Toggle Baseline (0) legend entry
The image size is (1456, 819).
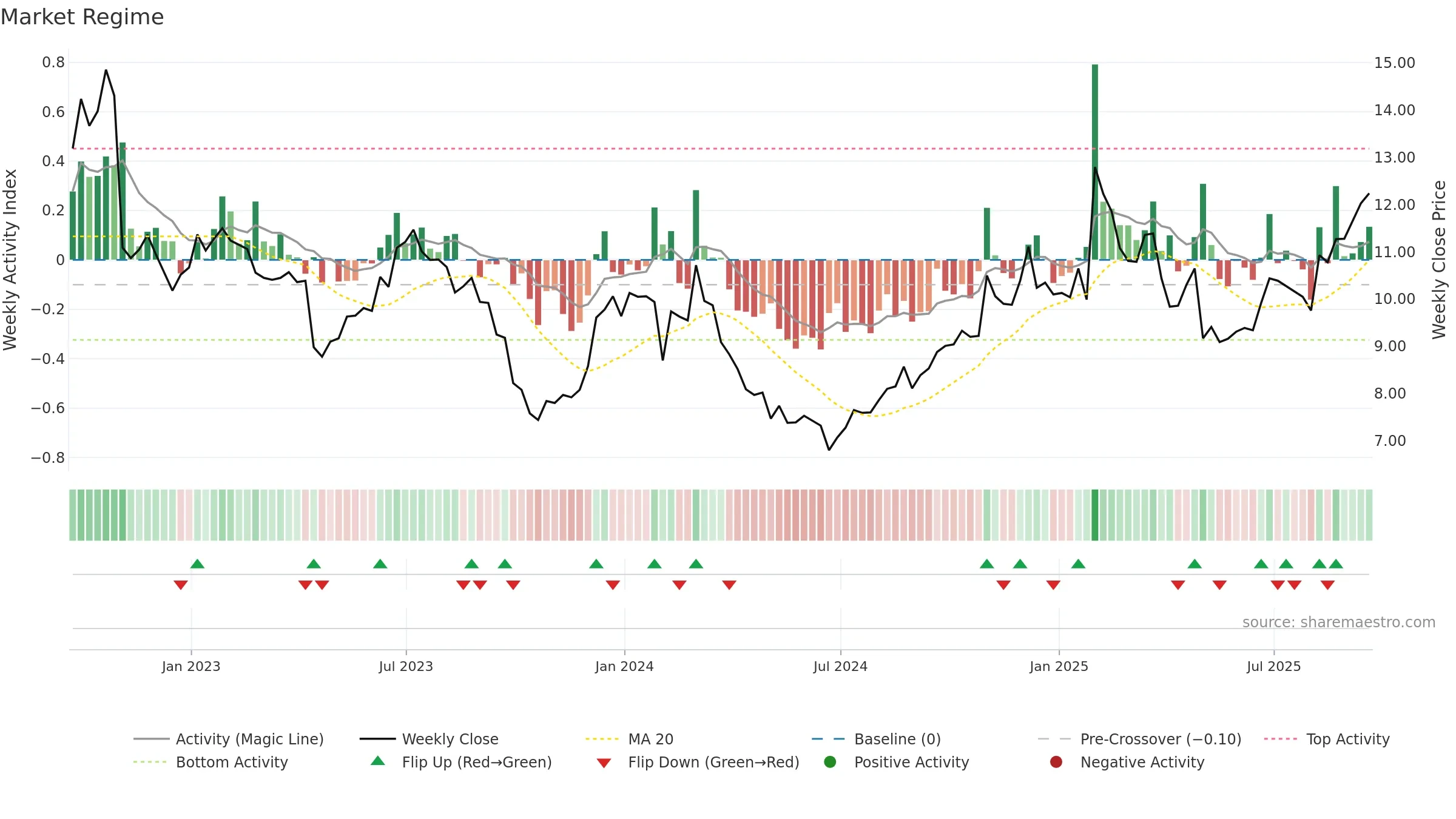876,739
